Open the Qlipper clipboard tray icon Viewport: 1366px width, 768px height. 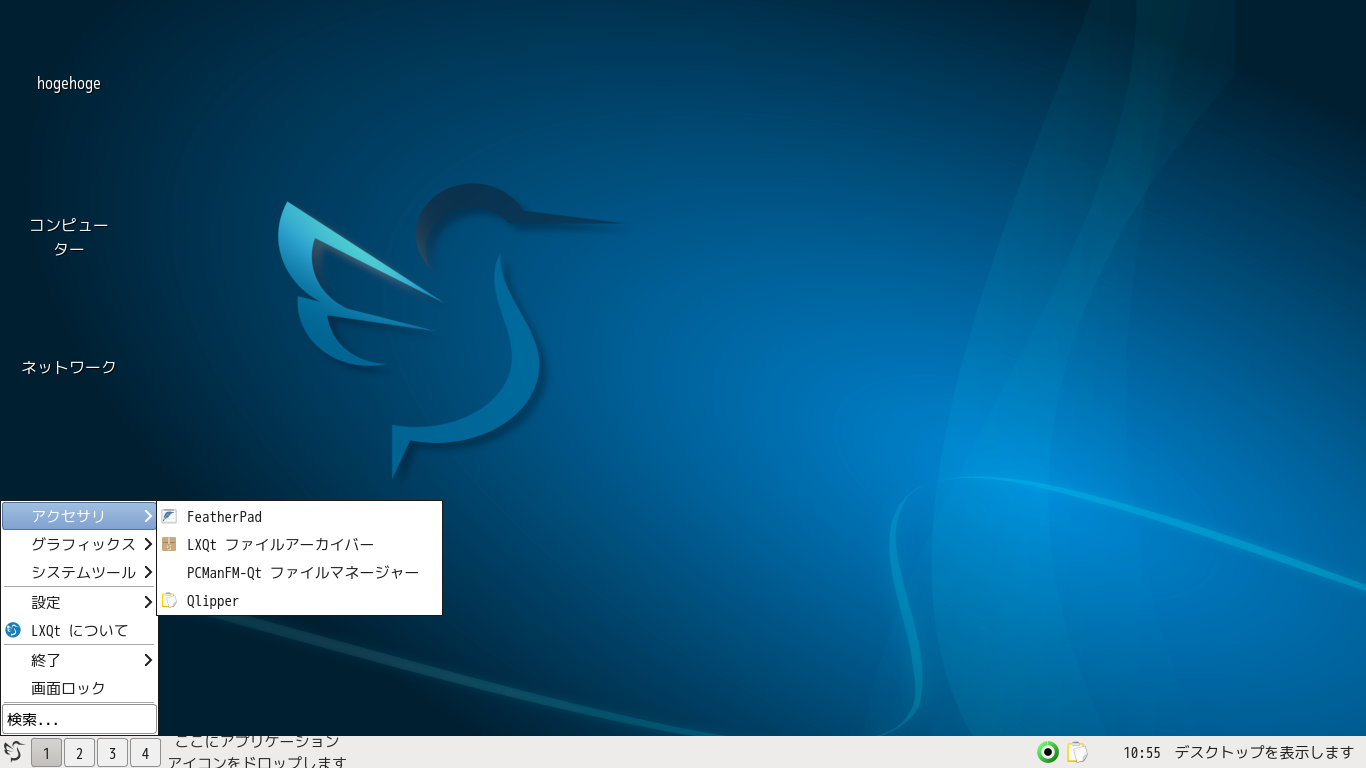click(x=1077, y=752)
